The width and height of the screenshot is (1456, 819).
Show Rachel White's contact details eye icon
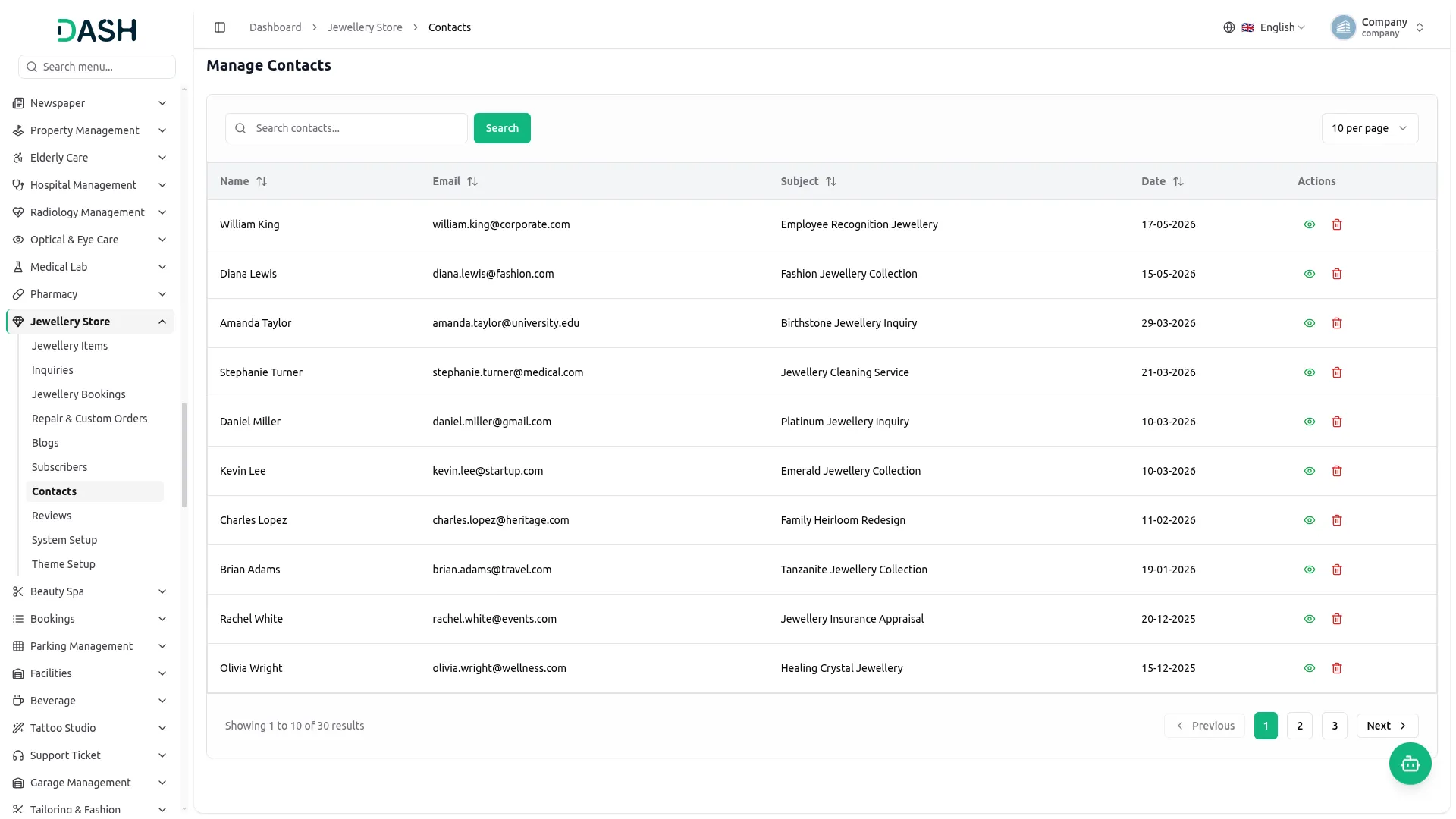pyautogui.click(x=1310, y=619)
